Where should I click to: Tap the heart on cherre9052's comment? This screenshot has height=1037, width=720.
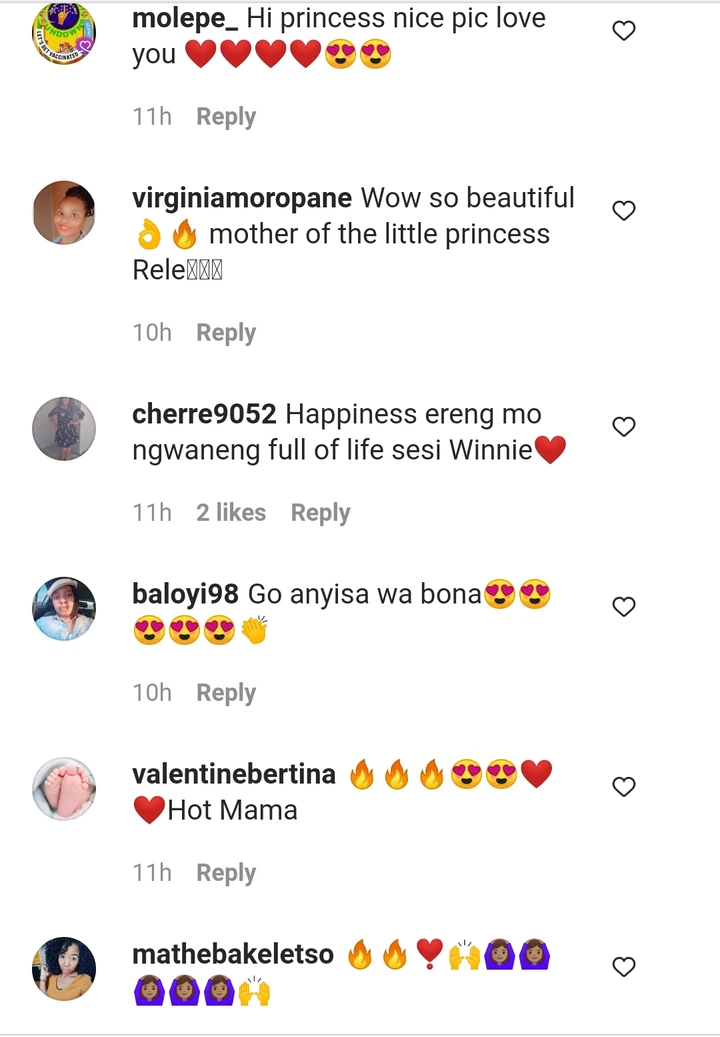pos(623,427)
